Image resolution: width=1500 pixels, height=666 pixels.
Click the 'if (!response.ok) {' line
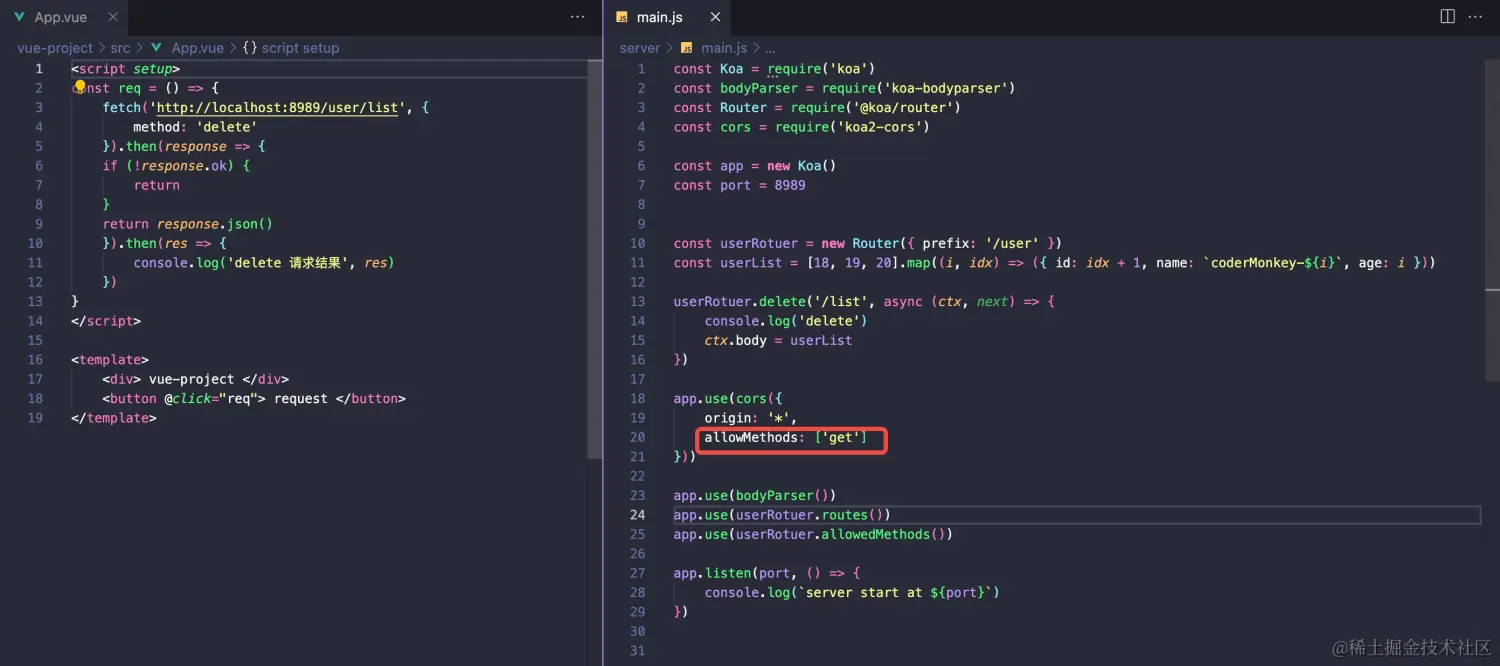pyautogui.click(x=176, y=166)
